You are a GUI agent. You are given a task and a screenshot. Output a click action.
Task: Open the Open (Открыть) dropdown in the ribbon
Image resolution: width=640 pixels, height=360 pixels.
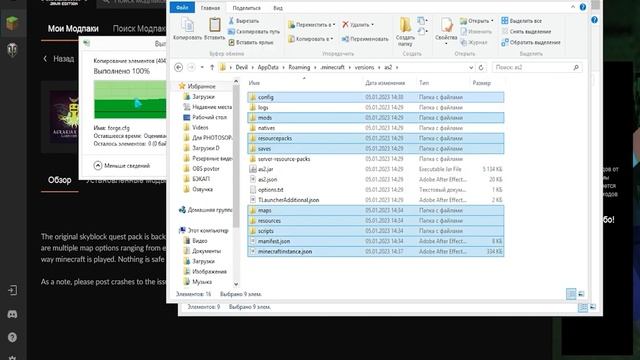pyautogui.click(x=476, y=21)
